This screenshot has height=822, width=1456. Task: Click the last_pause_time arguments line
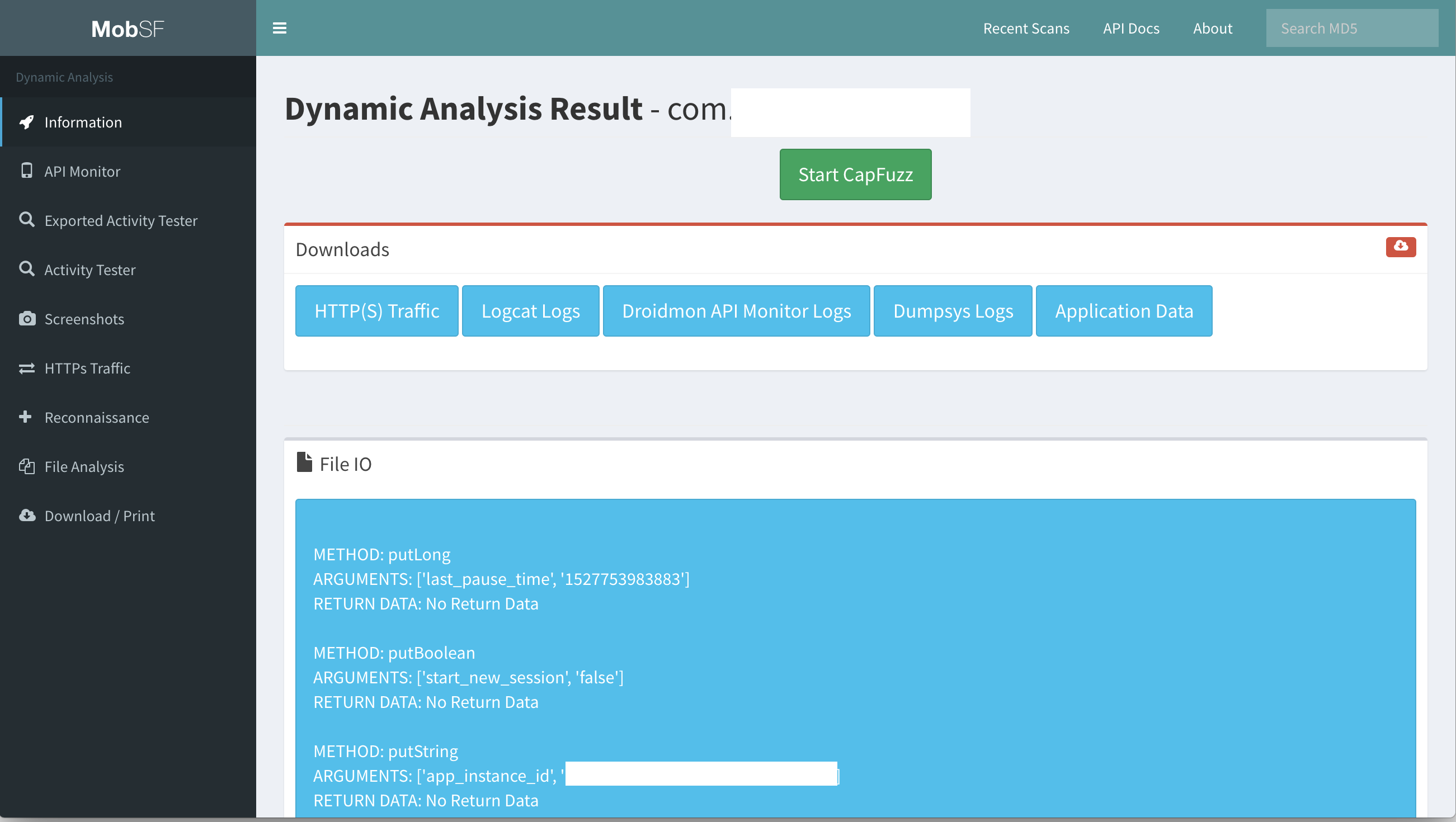tap(501, 579)
